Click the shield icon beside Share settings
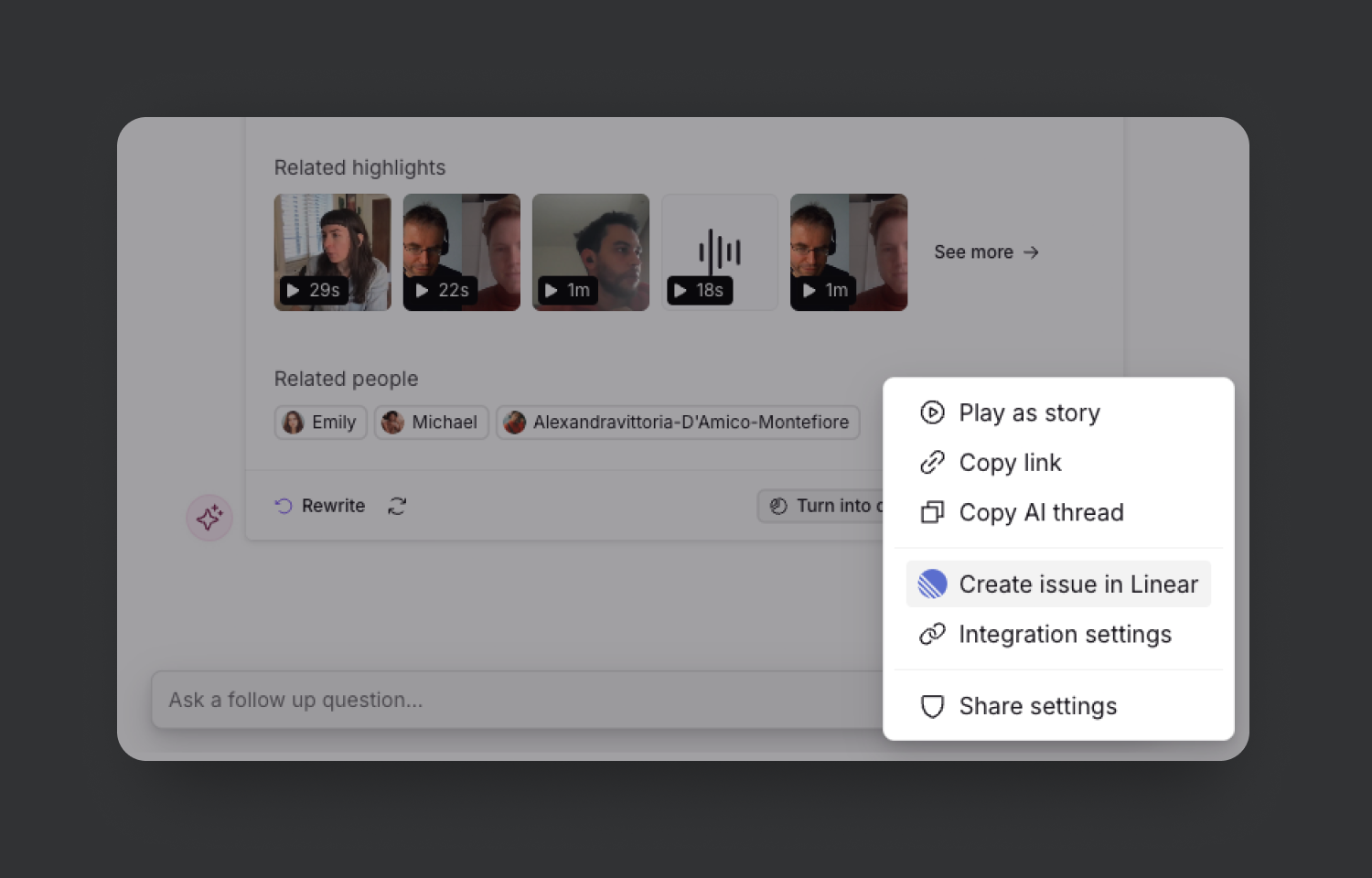 932,706
